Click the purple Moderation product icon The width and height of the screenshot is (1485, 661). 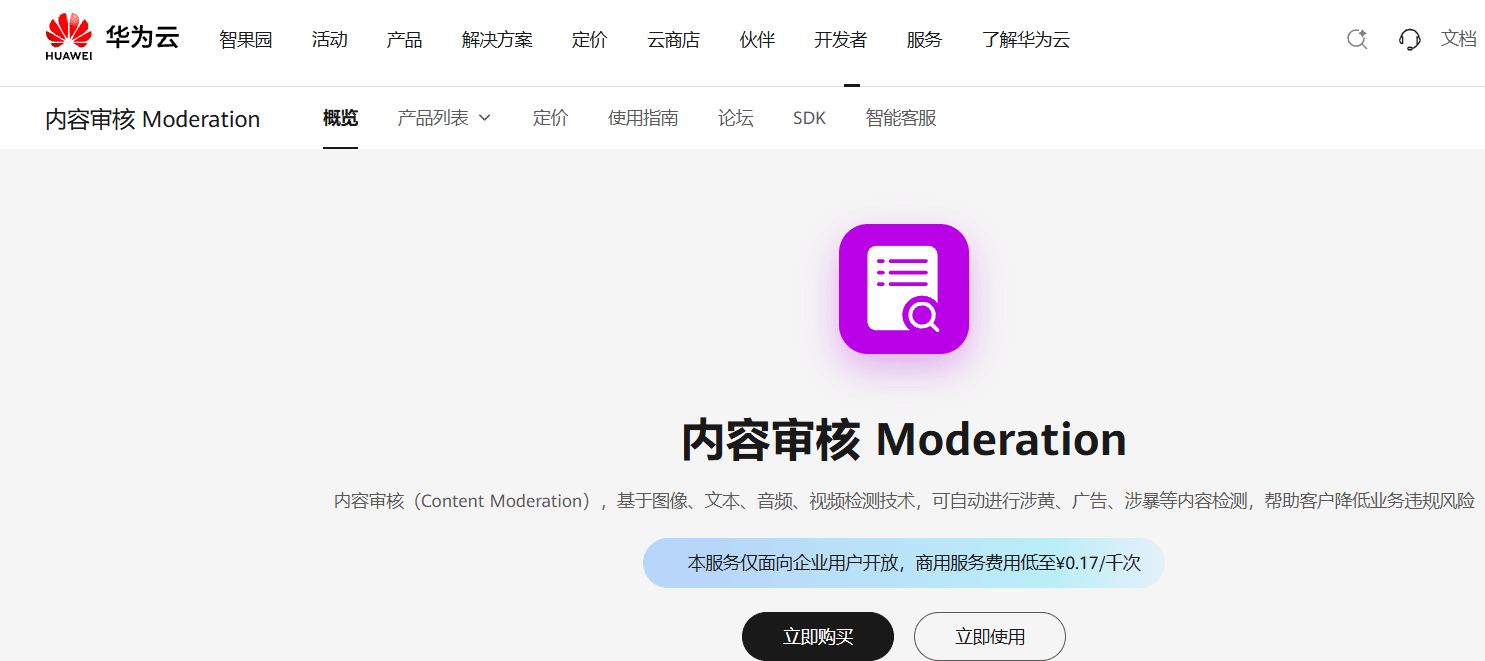(904, 289)
